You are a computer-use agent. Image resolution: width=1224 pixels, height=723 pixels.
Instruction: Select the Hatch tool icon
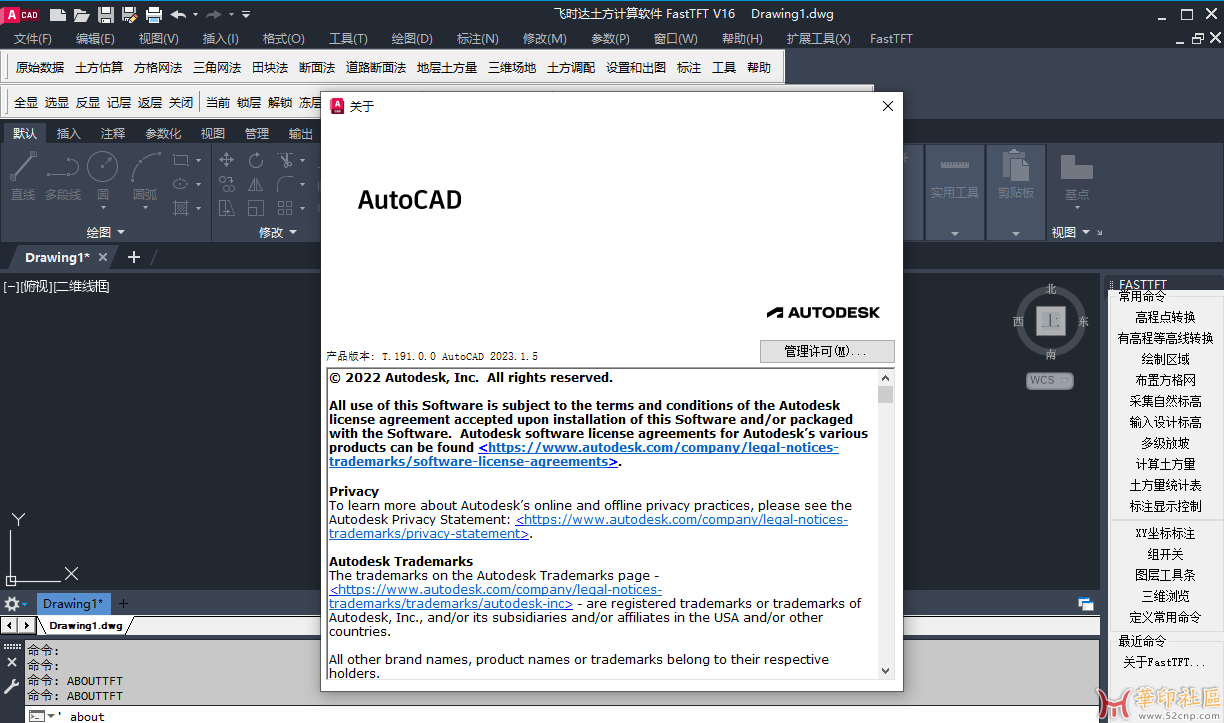pyautogui.click(x=181, y=208)
